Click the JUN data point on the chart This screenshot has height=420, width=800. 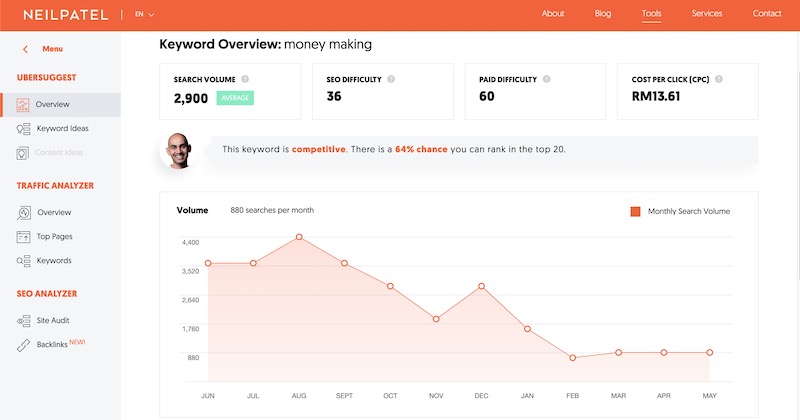click(208, 263)
